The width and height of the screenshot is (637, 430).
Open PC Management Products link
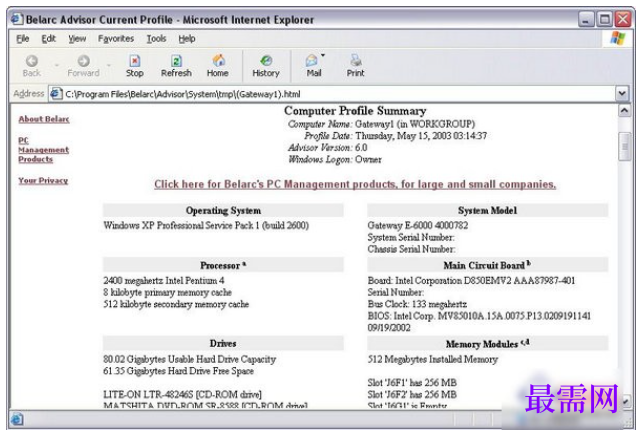coord(43,150)
